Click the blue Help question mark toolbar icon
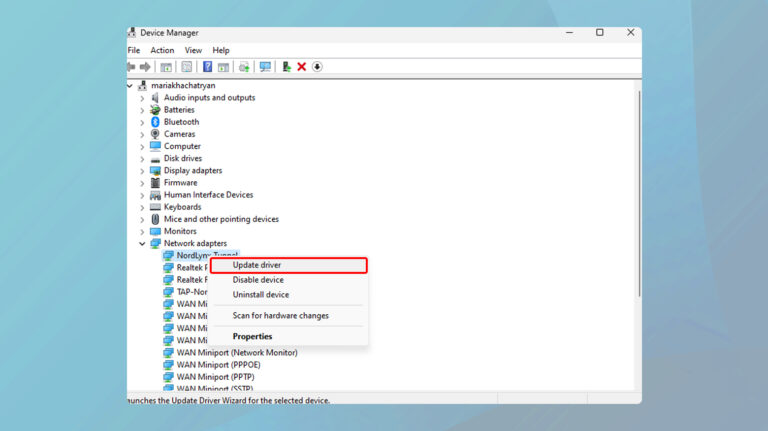Image resolution: width=768 pixels, height=431 pixels. pos(207,67)
